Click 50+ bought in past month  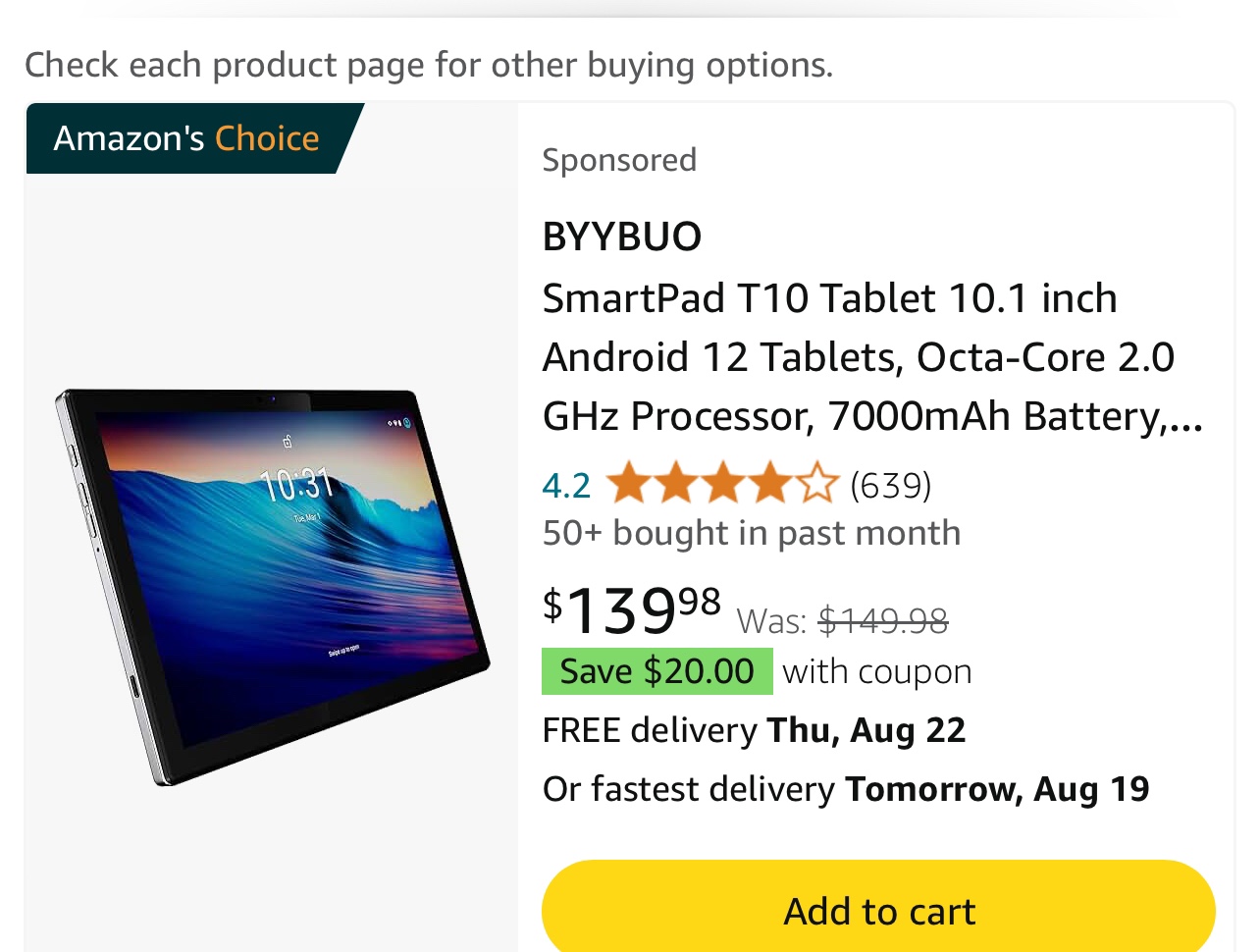tap(751, 533)
